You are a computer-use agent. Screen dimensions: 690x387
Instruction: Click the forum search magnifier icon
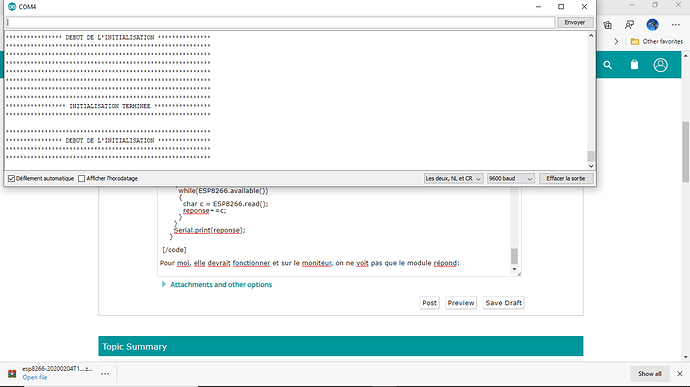(x=608, y=65)
